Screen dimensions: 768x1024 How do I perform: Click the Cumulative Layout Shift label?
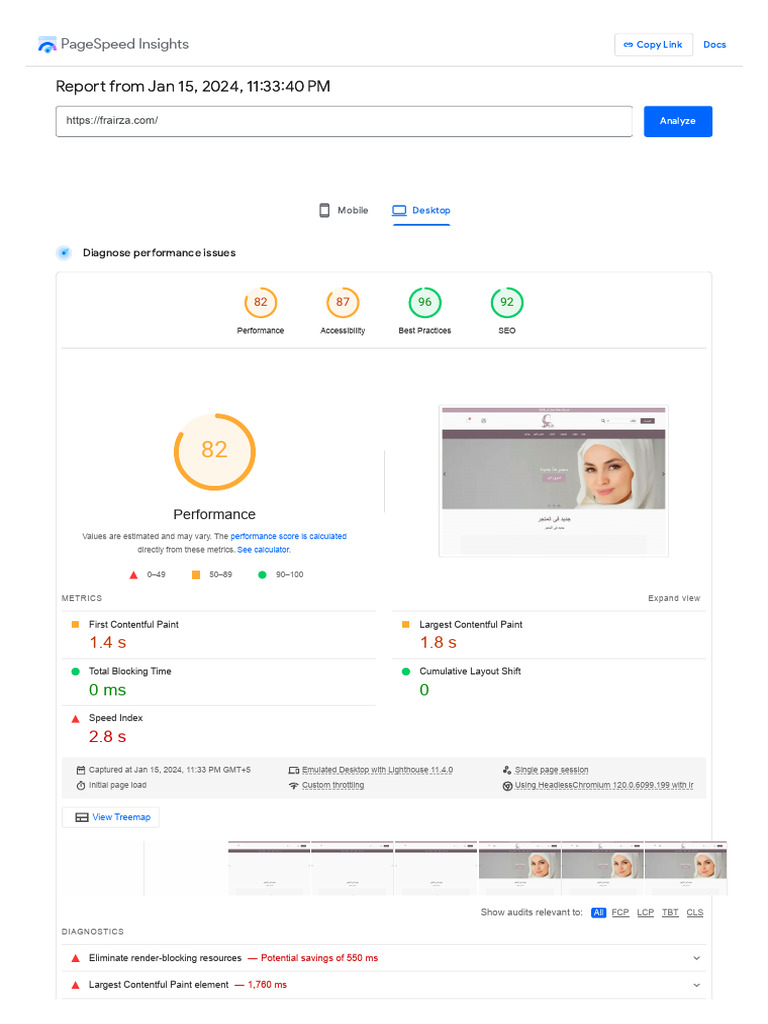pos(470,671)
